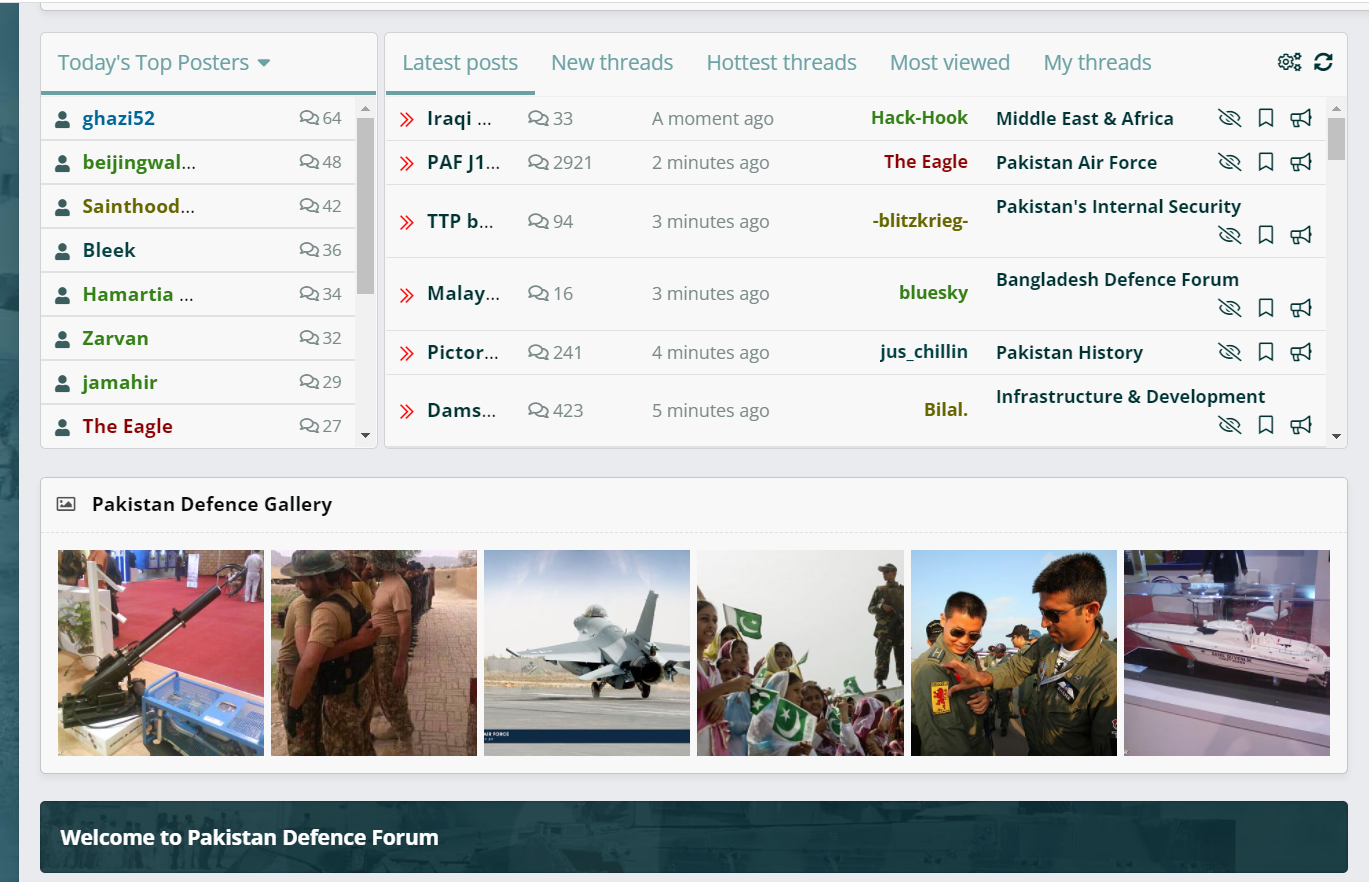Click latest posts scrollbar up arrow
This screenshot has height=882, width=1369.
coord(1336,108)
